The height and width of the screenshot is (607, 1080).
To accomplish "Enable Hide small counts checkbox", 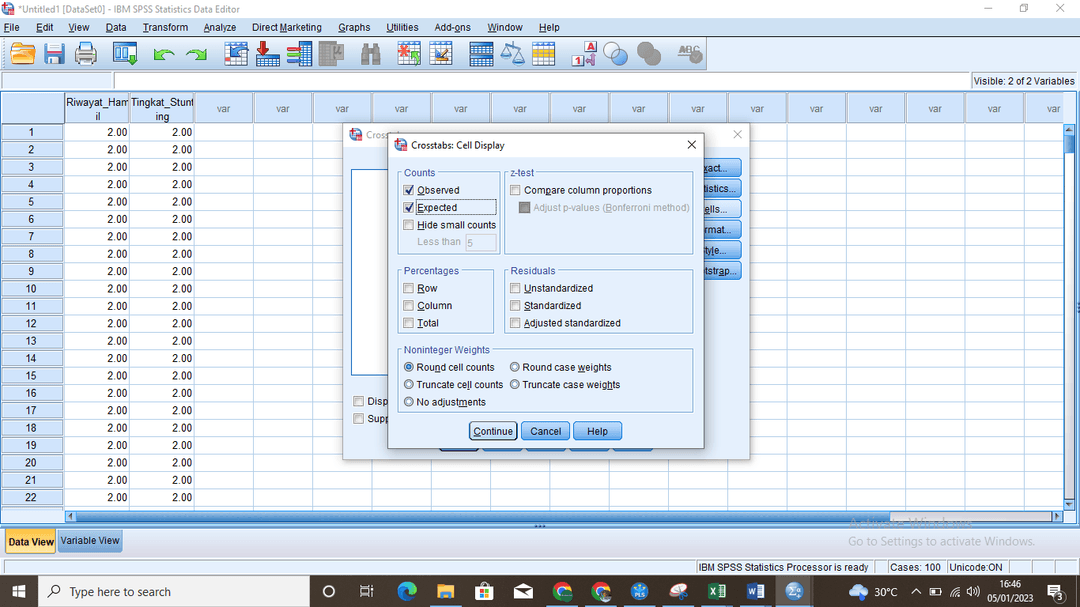I will click(x=408, y=225).
